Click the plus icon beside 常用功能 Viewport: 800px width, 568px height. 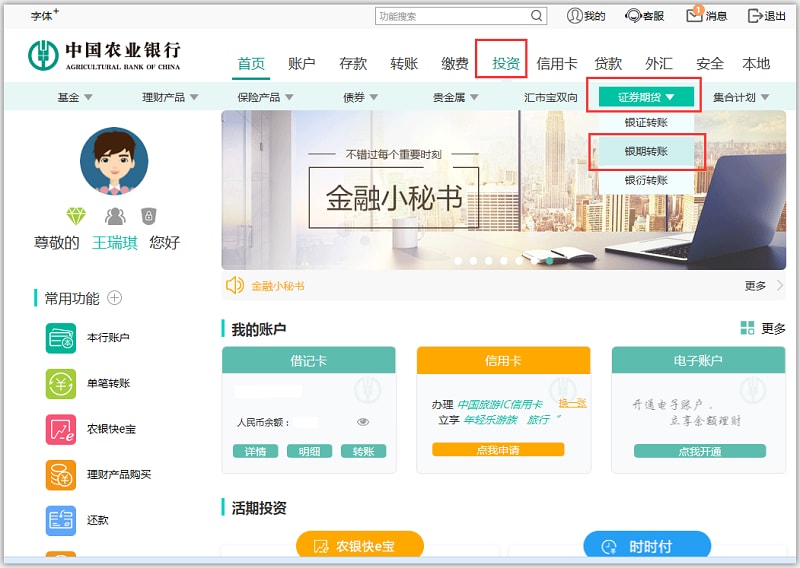click(114, 298)
